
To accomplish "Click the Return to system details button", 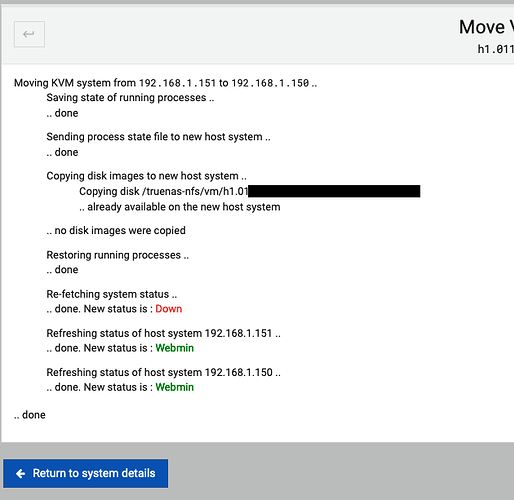I will point(86,473).
